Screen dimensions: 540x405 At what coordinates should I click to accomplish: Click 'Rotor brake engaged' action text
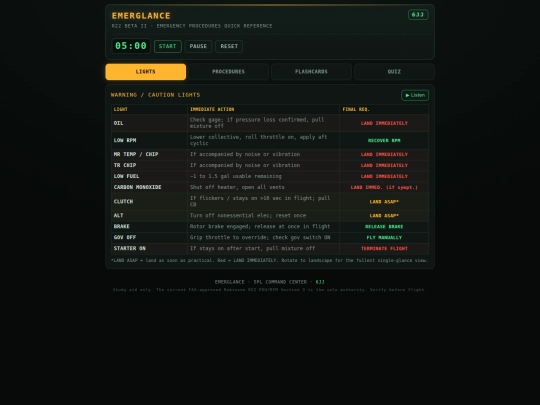click(x=260, y=227)
